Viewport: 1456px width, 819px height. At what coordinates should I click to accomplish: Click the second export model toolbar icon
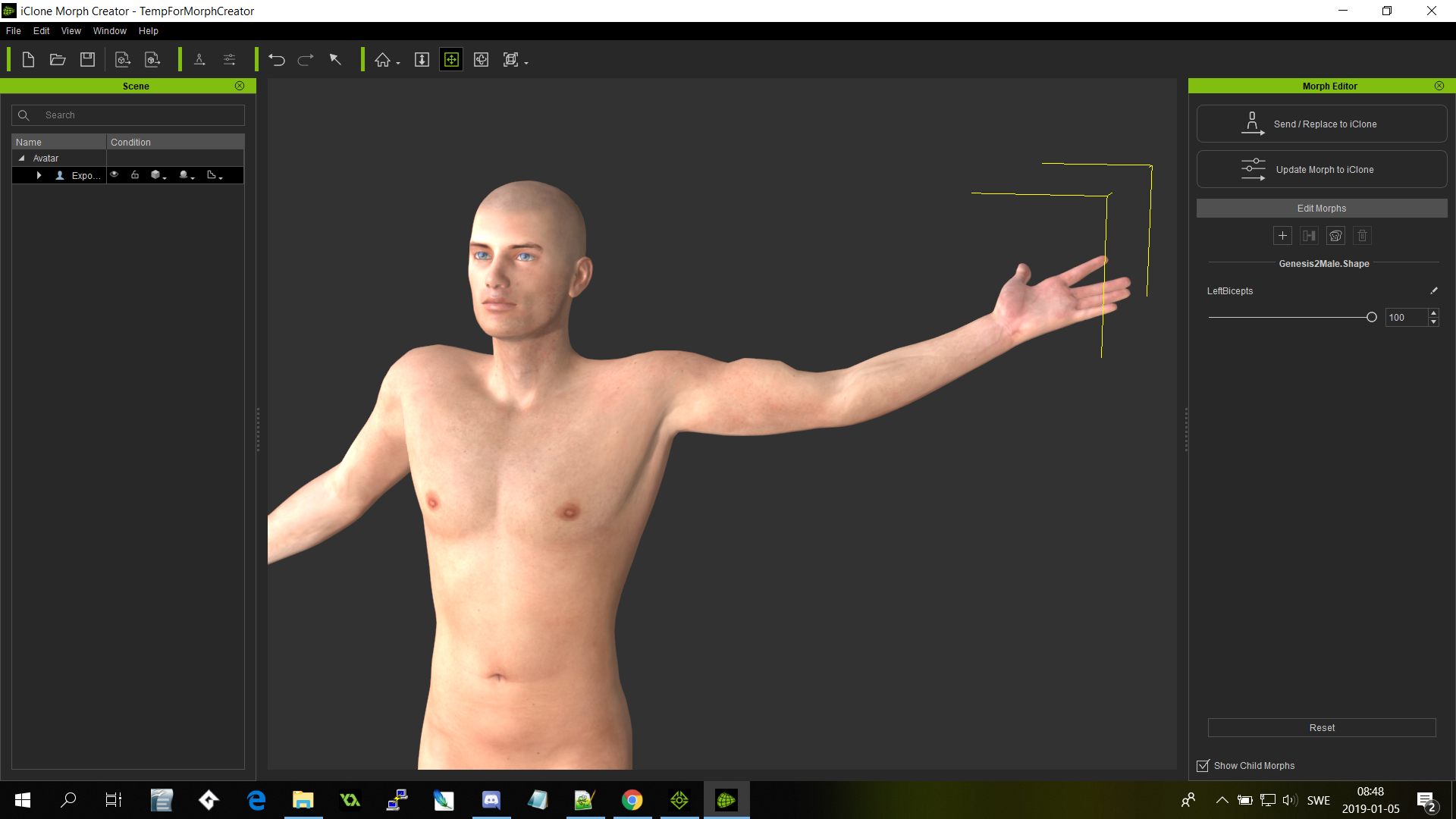coord(152,60)
